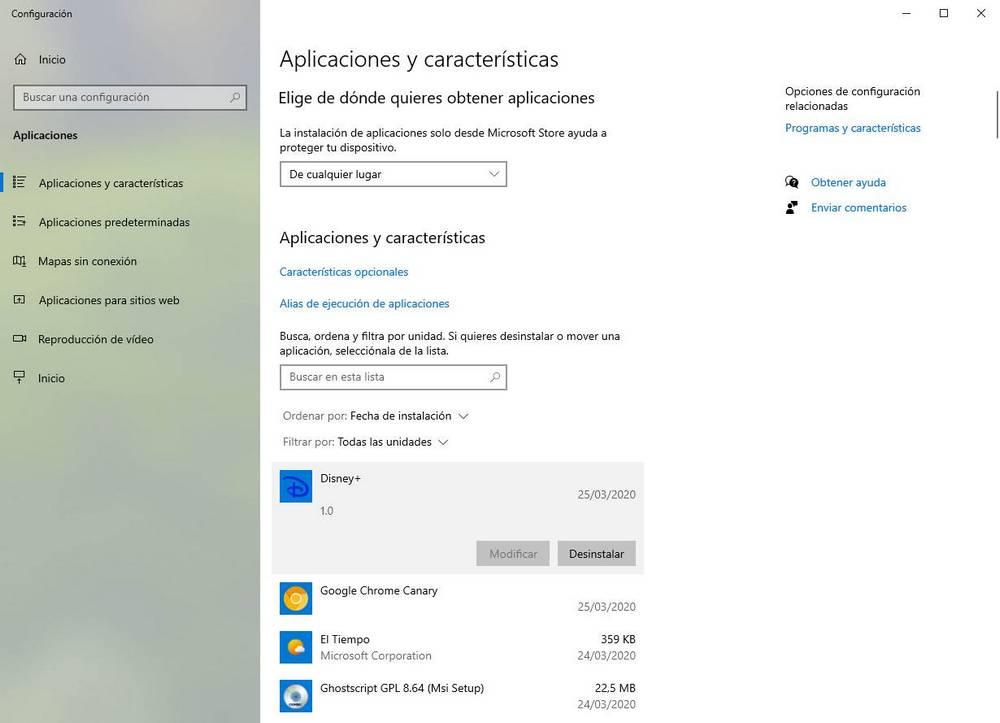
Task: Click the Ghostscript GPL disc icon
Action: [x=296, y=696]
